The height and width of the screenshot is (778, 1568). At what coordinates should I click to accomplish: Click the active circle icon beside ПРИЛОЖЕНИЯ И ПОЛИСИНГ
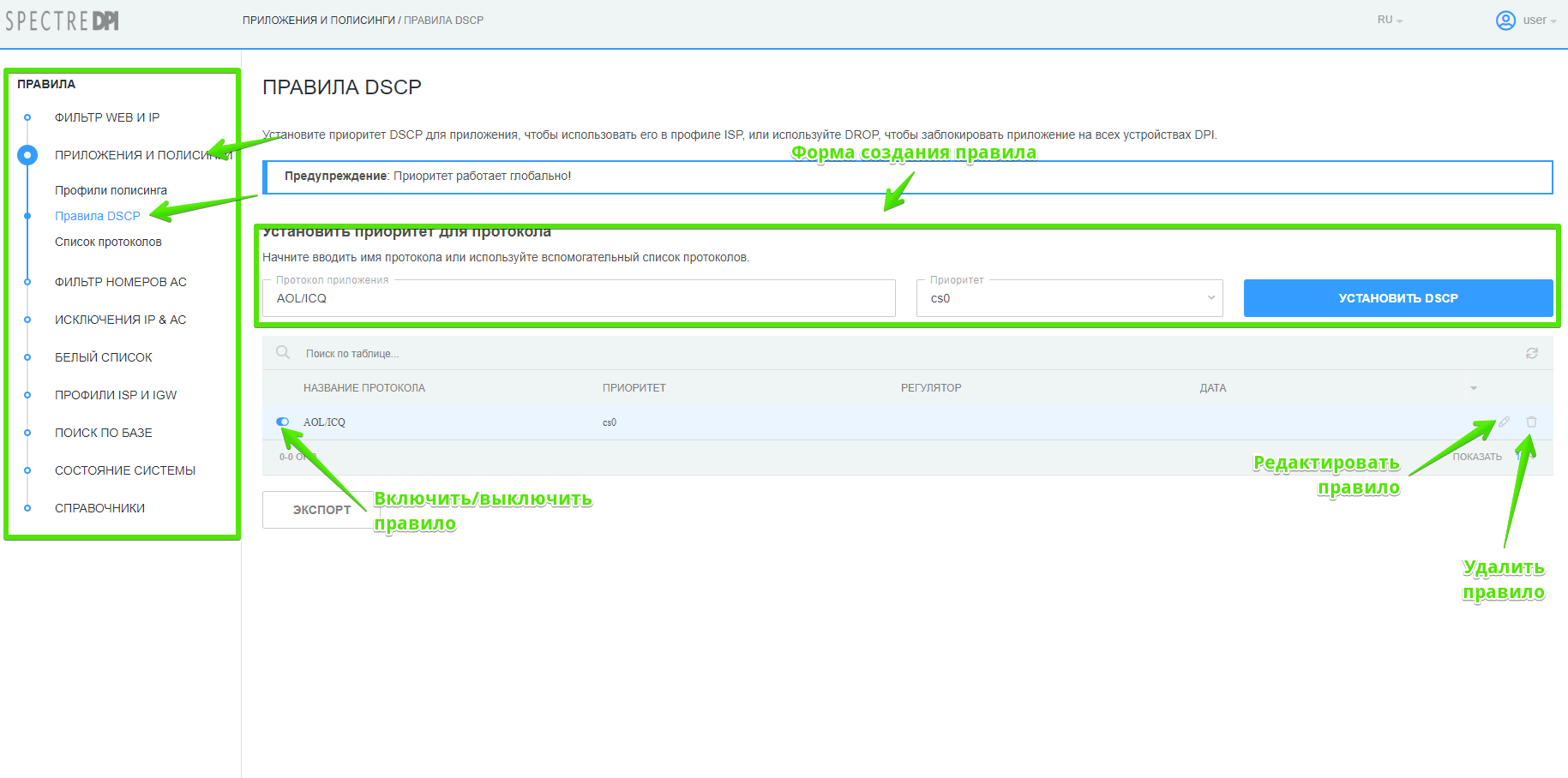[27, 155]
